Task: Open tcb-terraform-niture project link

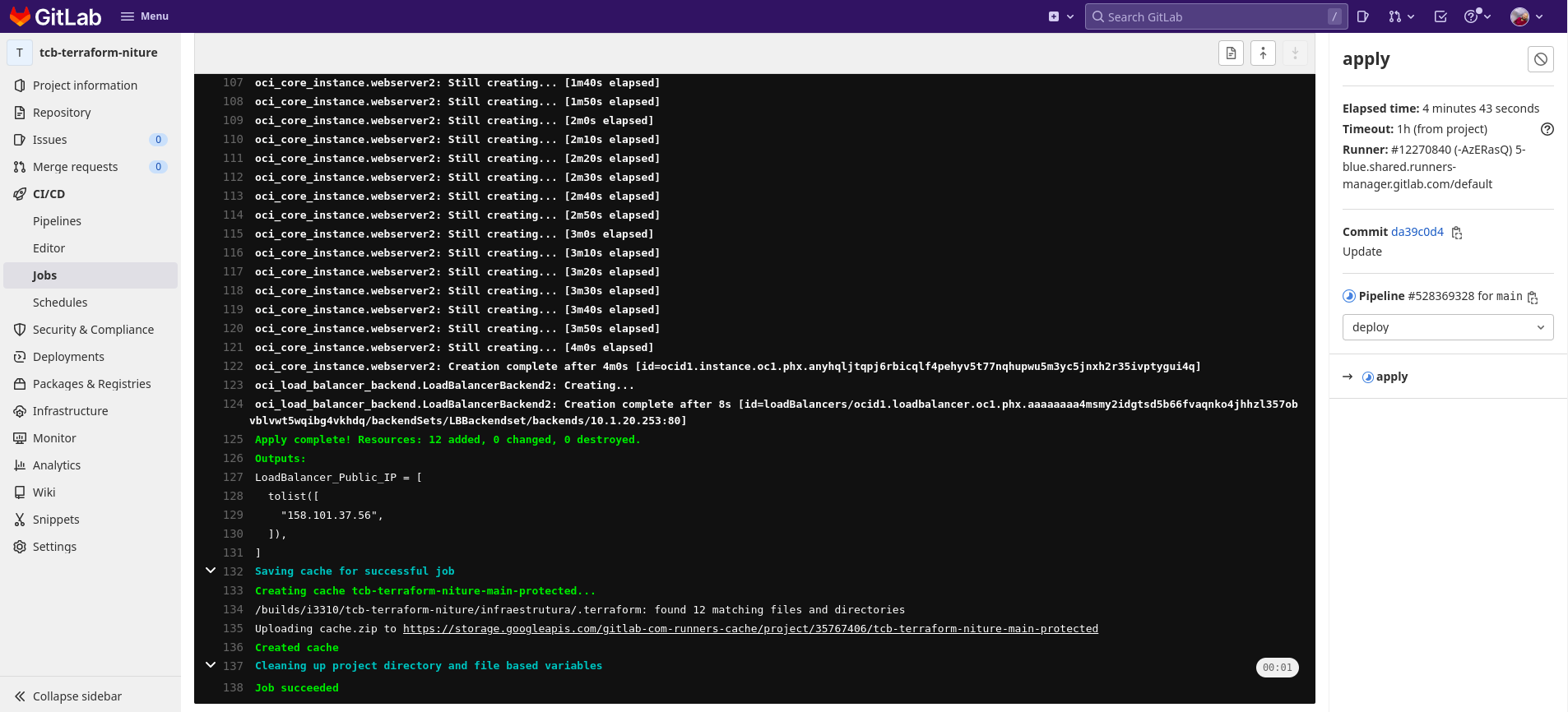Action: 99,53
